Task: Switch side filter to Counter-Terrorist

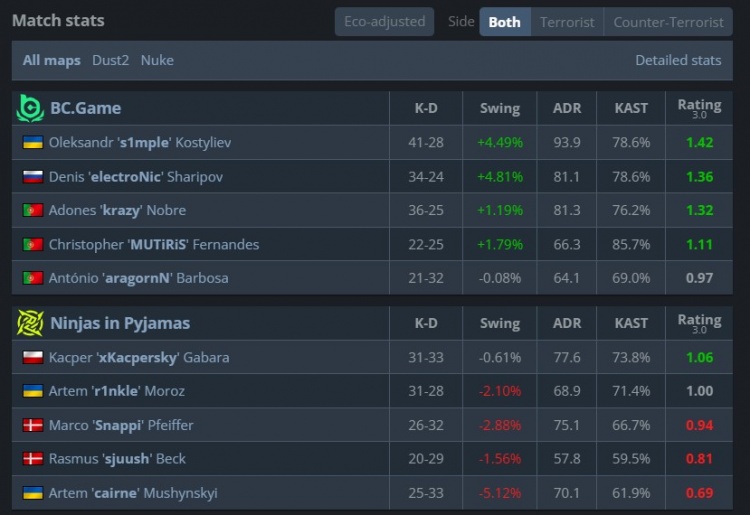Action: 668,22
